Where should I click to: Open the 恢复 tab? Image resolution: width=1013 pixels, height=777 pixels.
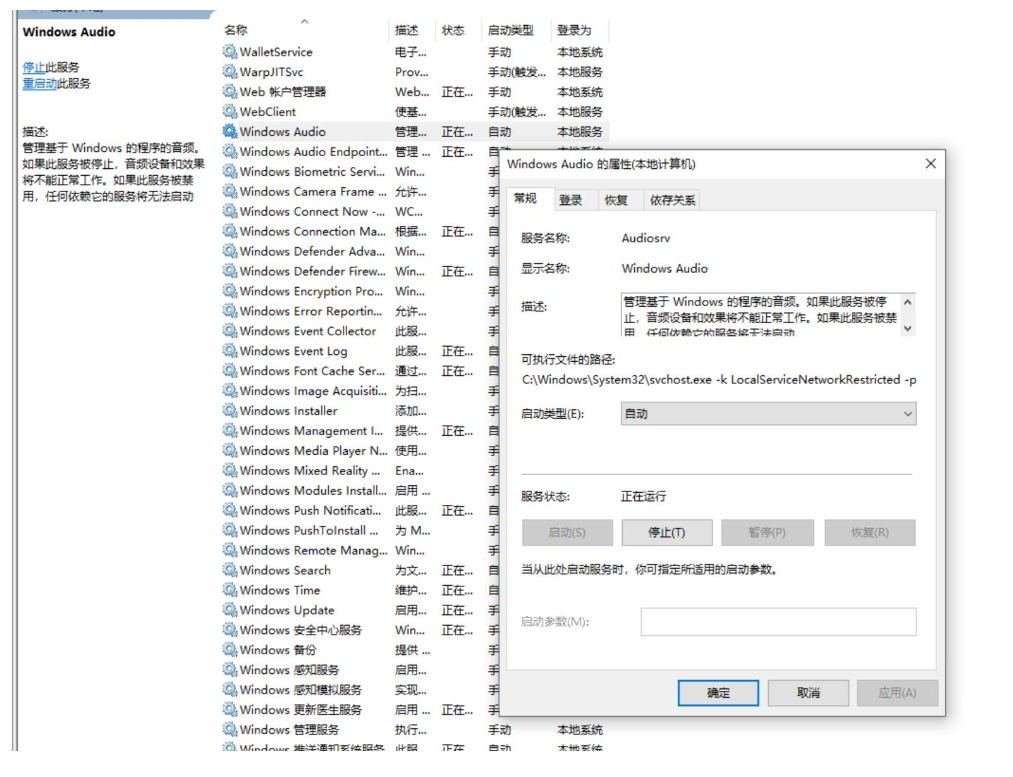pyautogui.click(x=616, y=200)
